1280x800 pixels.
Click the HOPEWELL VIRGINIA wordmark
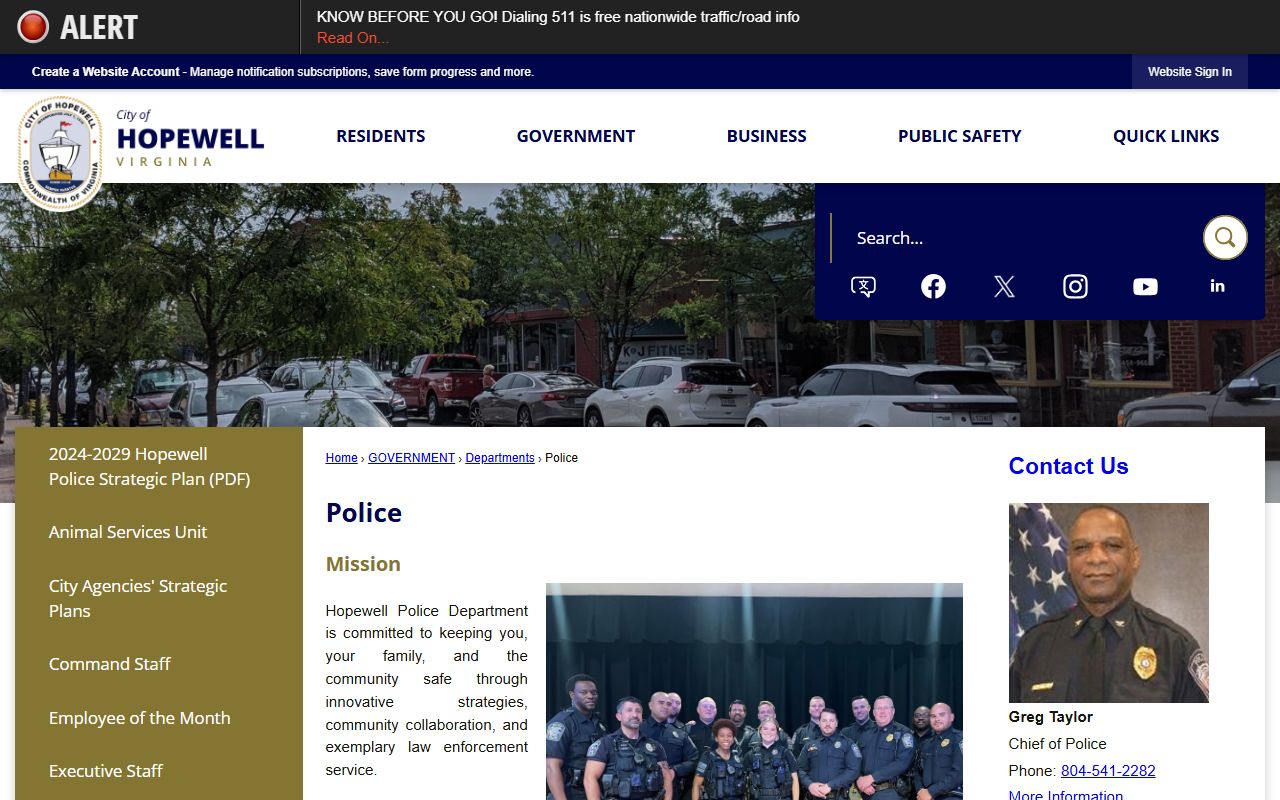click(190, 138)
